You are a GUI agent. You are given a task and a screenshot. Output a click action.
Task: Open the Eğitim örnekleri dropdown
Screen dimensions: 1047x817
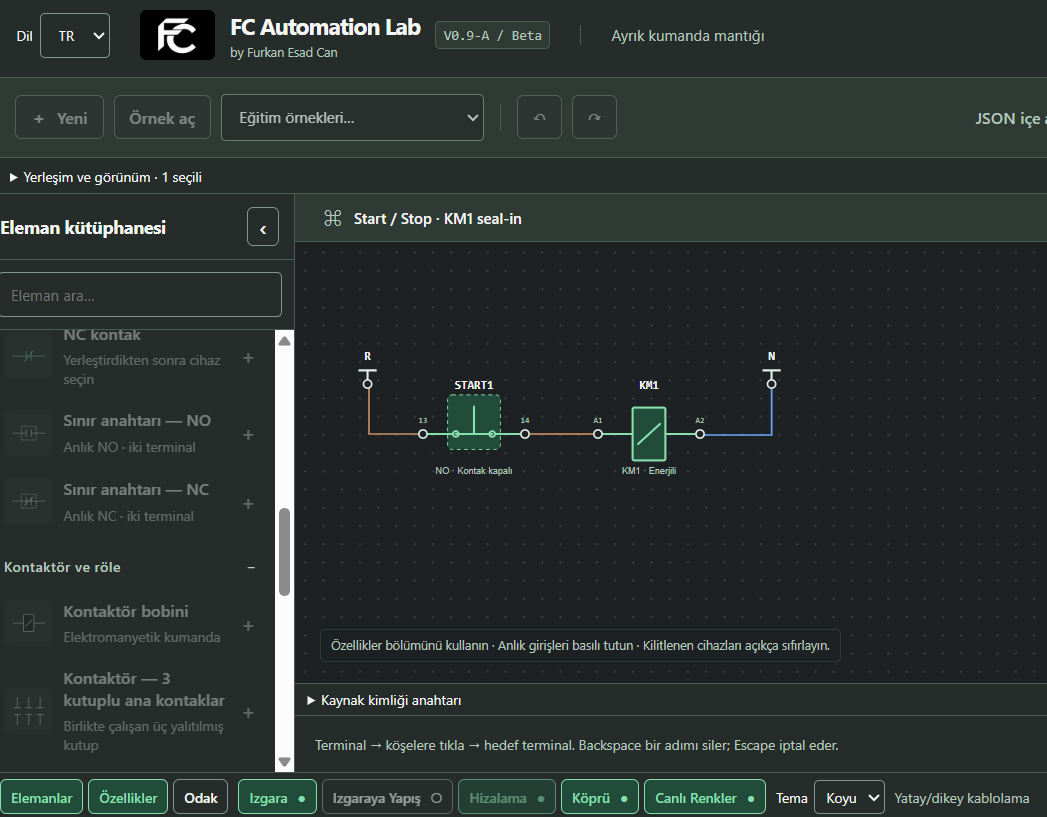coord(353,117)
